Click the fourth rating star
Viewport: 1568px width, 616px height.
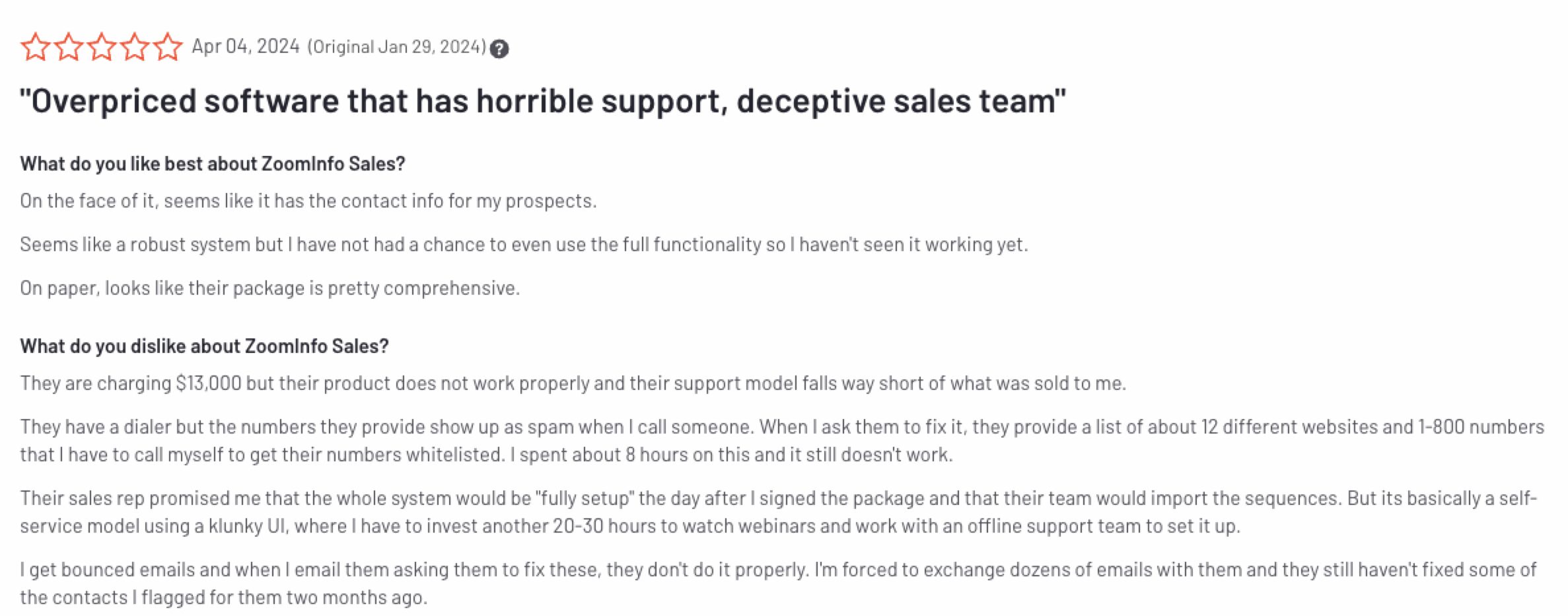coord(134,47)
